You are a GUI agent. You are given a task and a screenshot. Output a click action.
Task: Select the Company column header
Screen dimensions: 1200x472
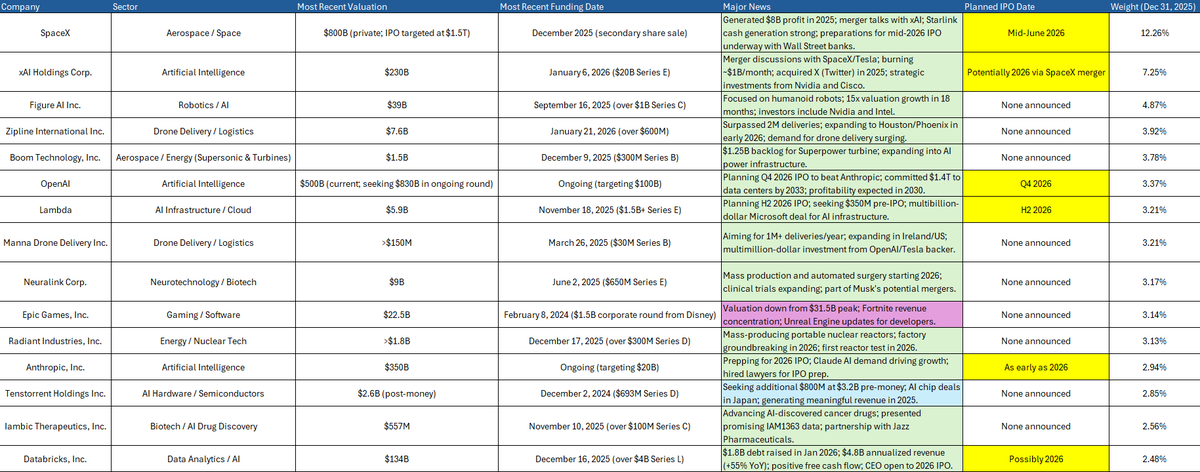coord(56,6)
